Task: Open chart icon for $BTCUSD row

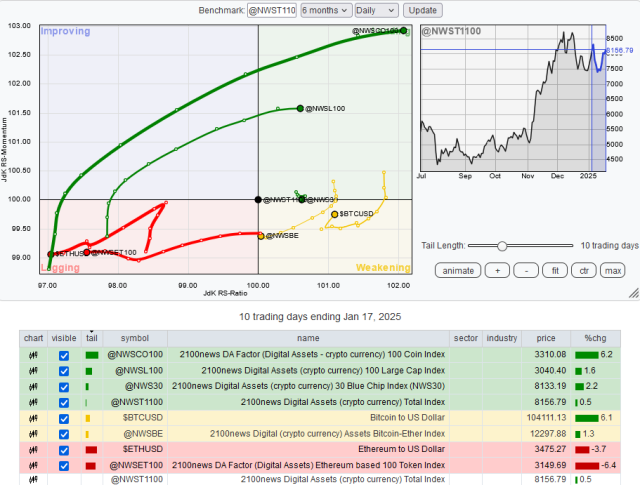Action: coord(31,418)
